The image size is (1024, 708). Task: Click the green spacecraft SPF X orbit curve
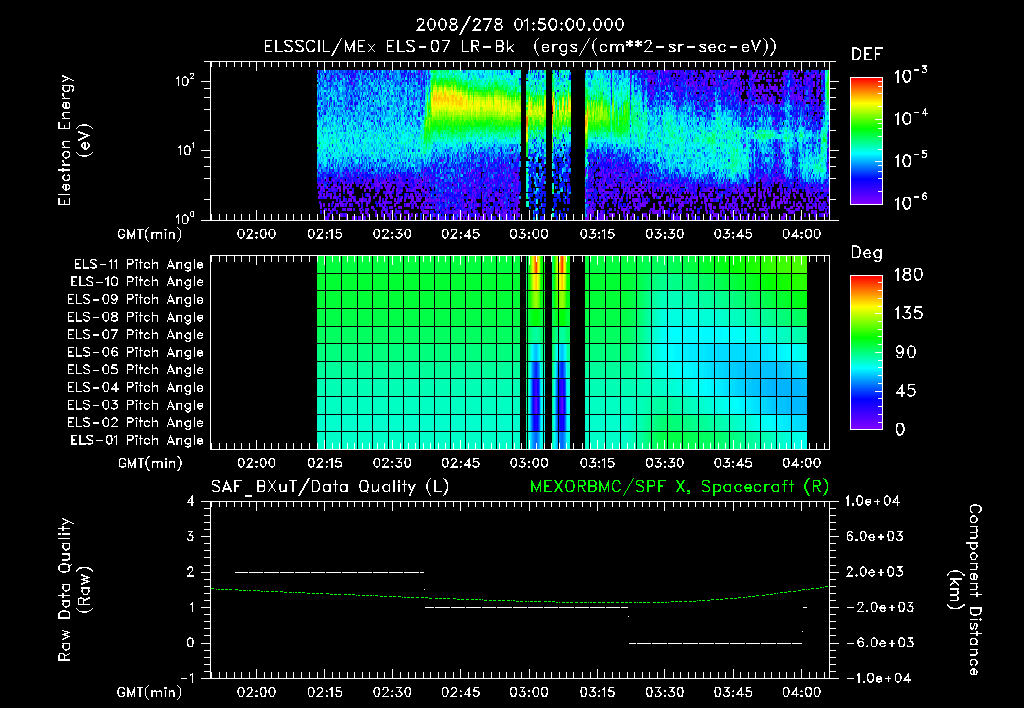[519, 600]
